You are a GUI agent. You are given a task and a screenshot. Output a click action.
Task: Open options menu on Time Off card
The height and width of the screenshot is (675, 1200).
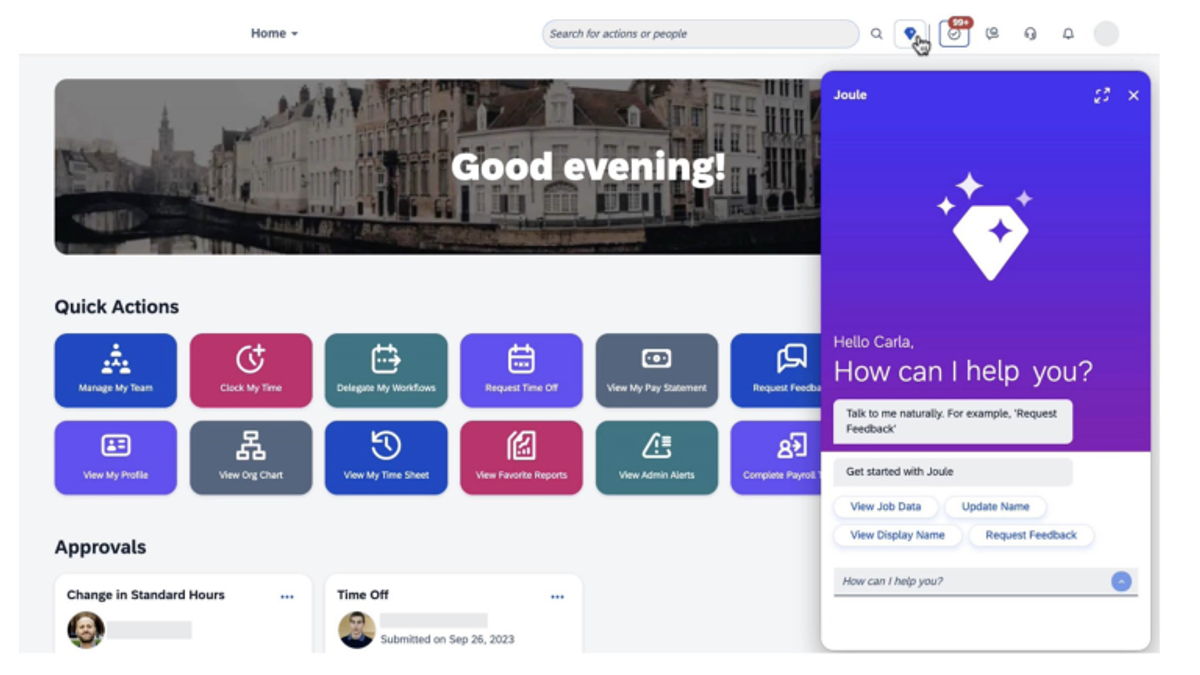point(557,597)
